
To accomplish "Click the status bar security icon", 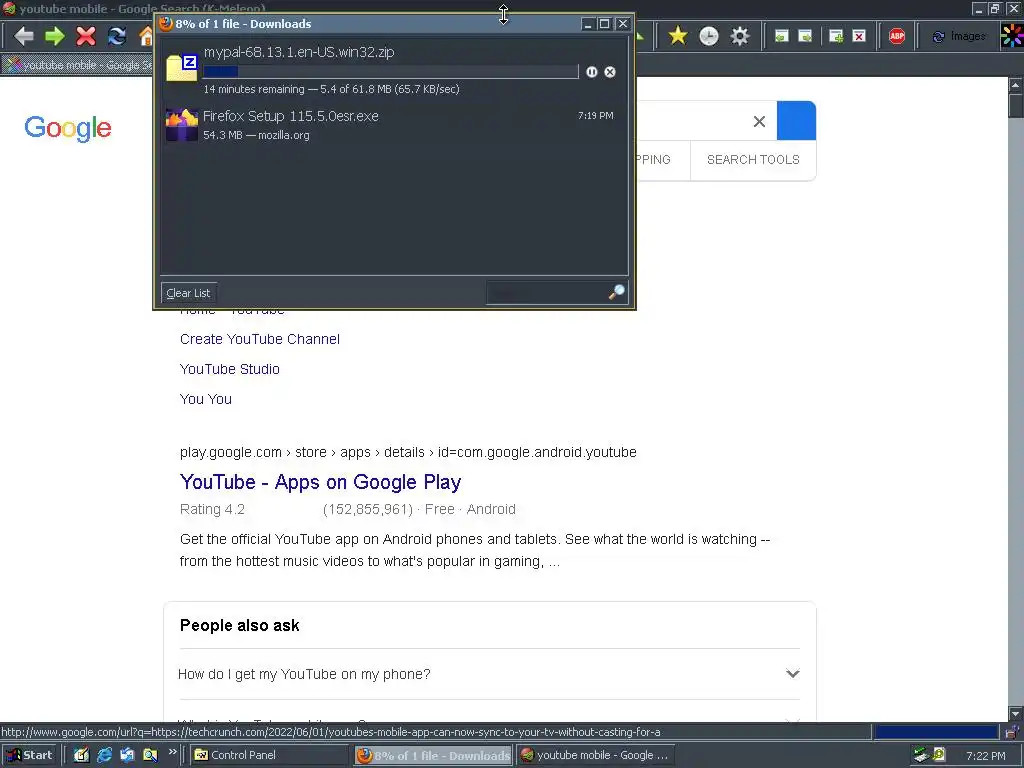I will (x=1012, y=732).
